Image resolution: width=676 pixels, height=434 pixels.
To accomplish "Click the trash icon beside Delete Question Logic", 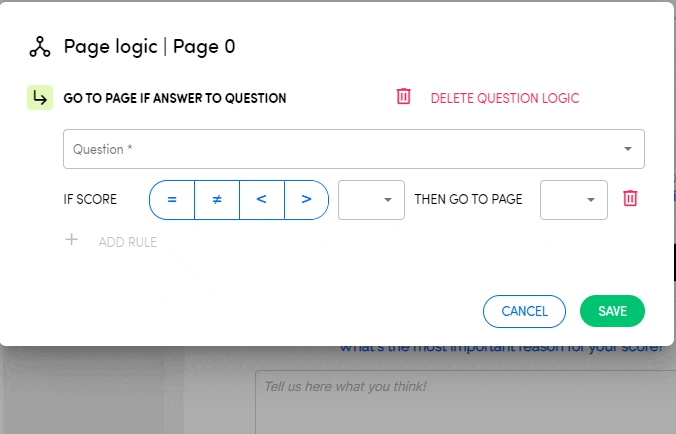I will pyautogui.click(x=403, y=97).
